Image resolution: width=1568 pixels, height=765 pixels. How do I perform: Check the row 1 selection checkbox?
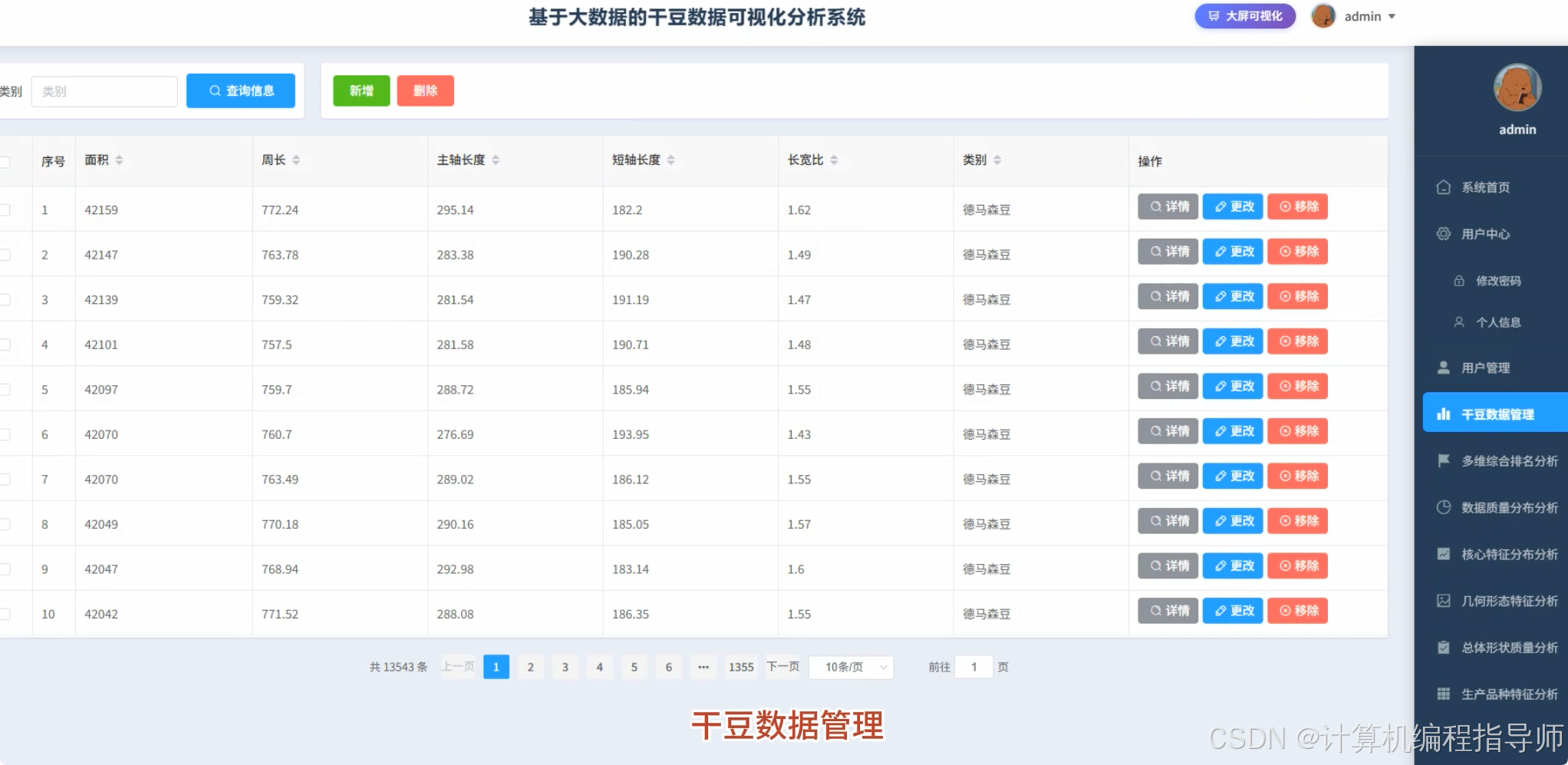(4, 209)
